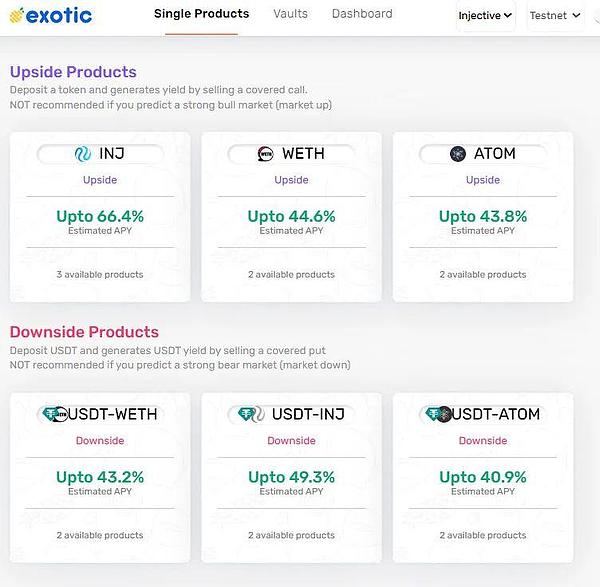Open the WETH Upside 44.6% card
The height and width of the screenshot is (587, 600).
coord(291,216)
